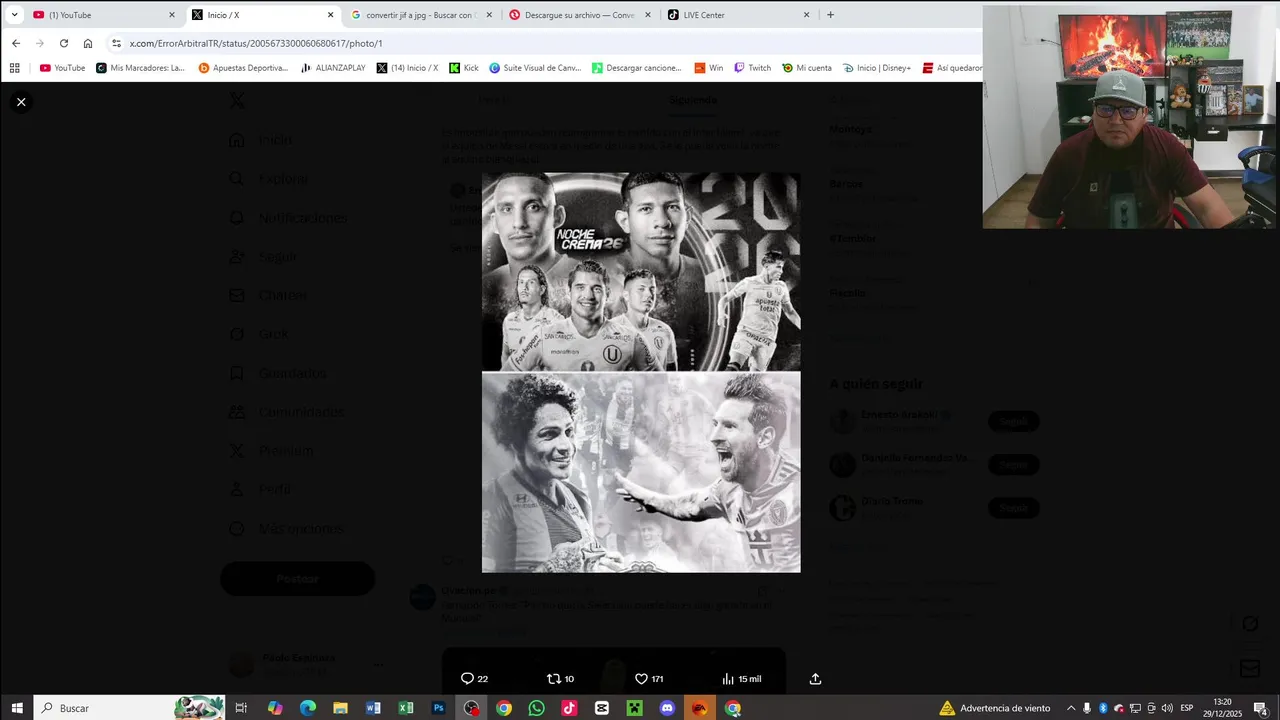Viewport: 1280px width, 720px height.
Task: Open CapCut from taskbar
Action: coord(601,708)
